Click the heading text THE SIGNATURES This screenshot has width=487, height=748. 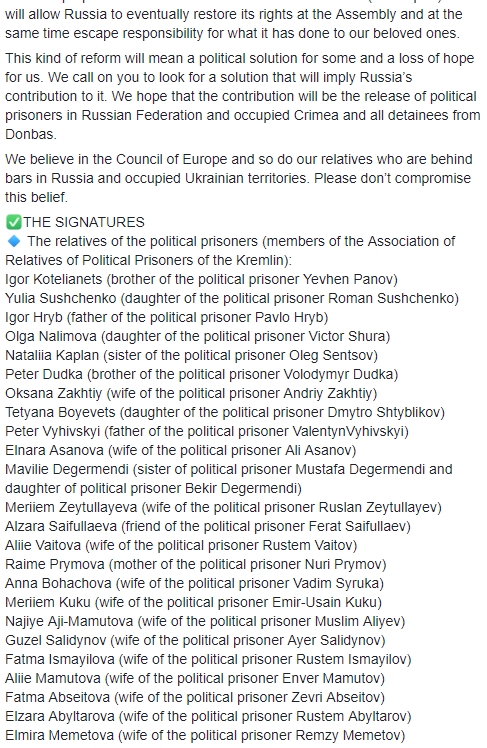tap(84, 222)
